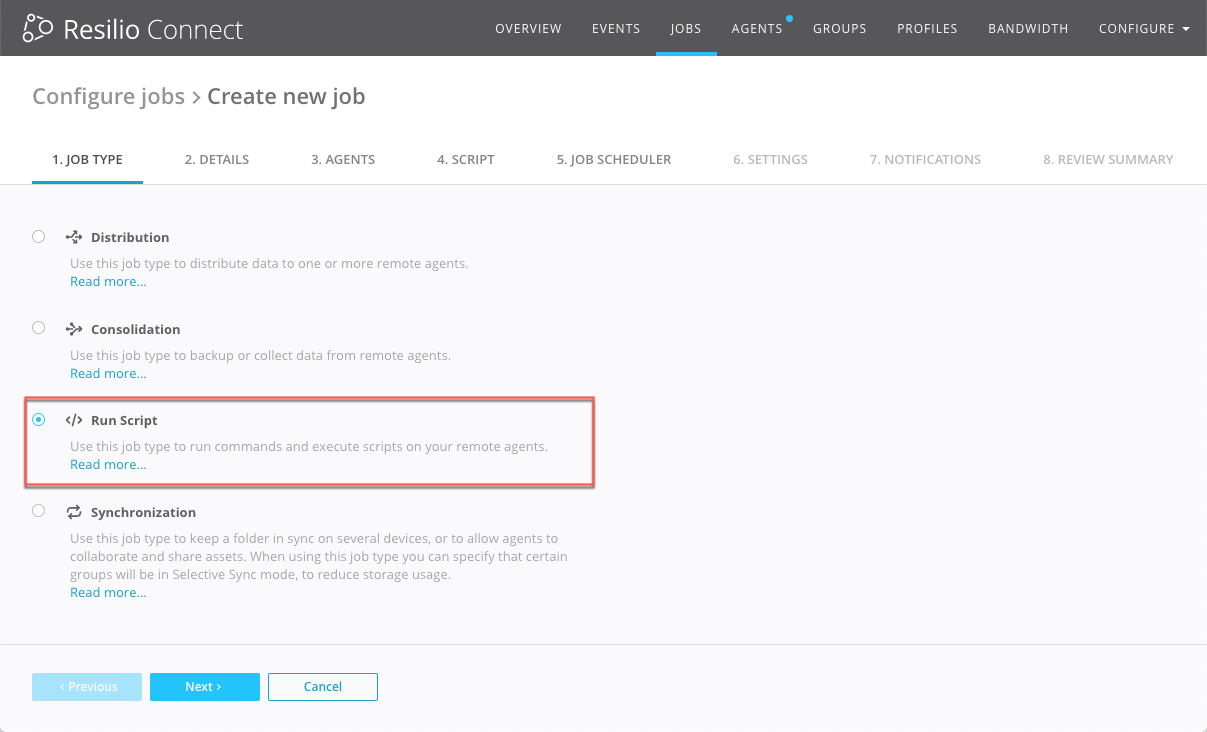1207x732 pixels.
Task: Click the Distribution job type icon
Action: coord(73,237)
